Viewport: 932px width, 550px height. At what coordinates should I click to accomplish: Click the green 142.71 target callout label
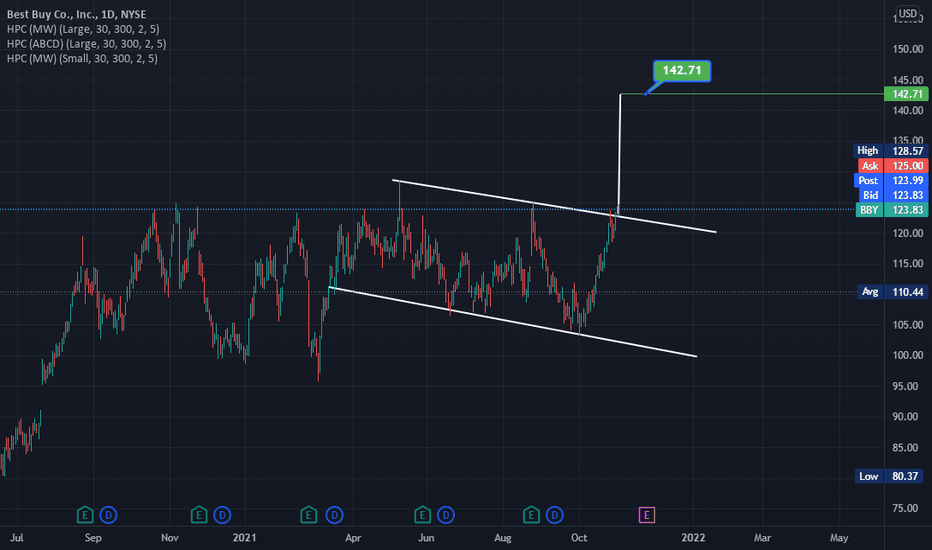pyautogui.click(x=682, y=71)
